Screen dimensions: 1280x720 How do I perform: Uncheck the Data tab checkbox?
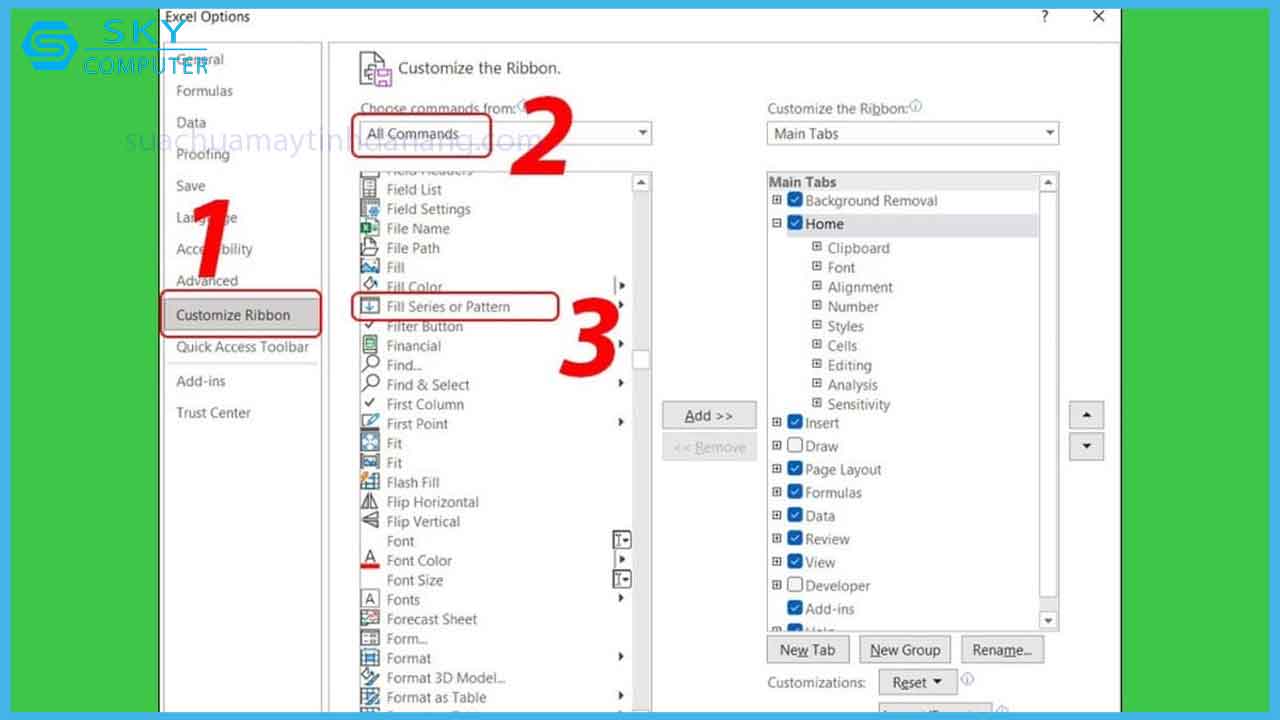795,515
